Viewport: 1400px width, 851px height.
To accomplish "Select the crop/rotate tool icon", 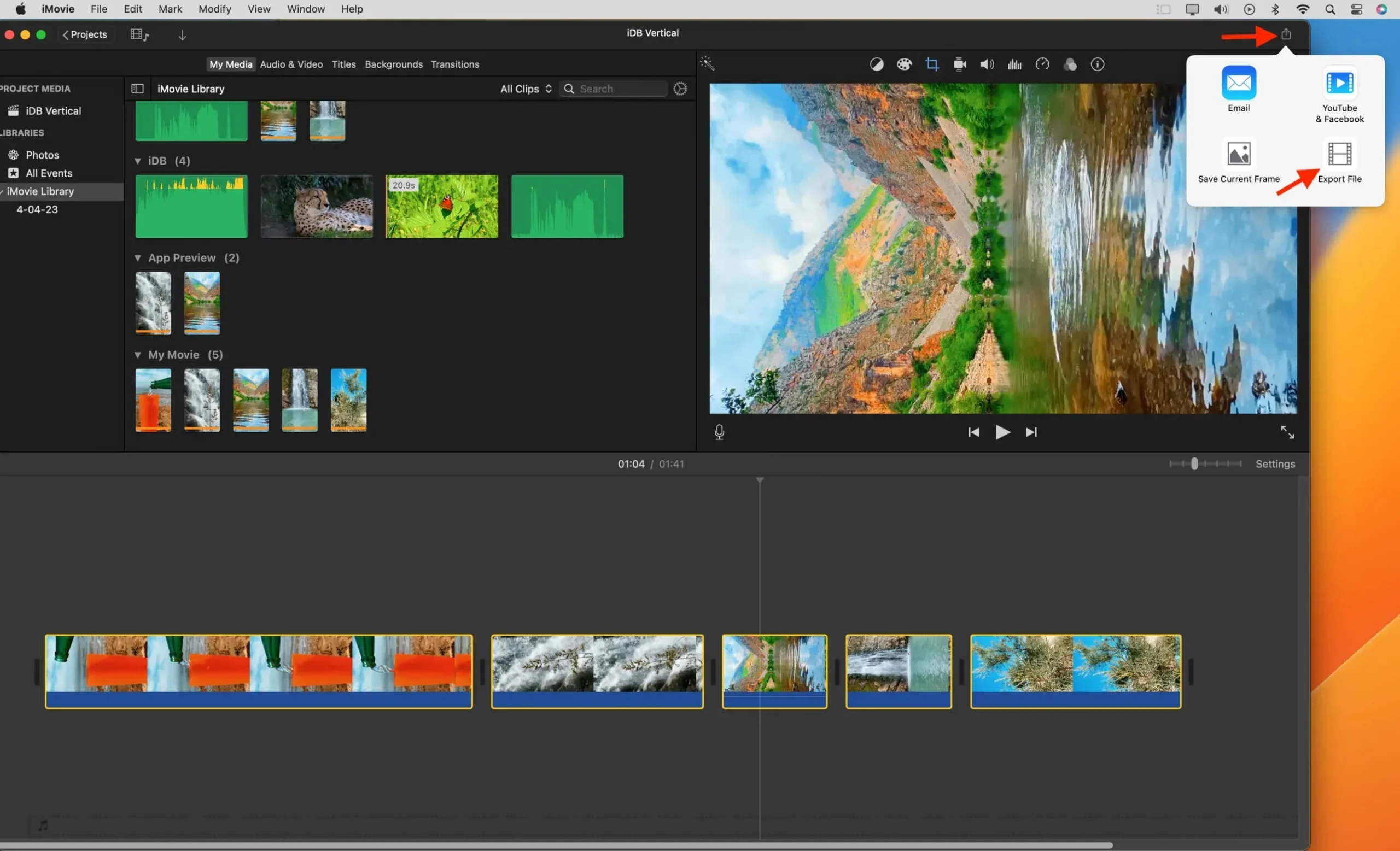I will (930, 64).
